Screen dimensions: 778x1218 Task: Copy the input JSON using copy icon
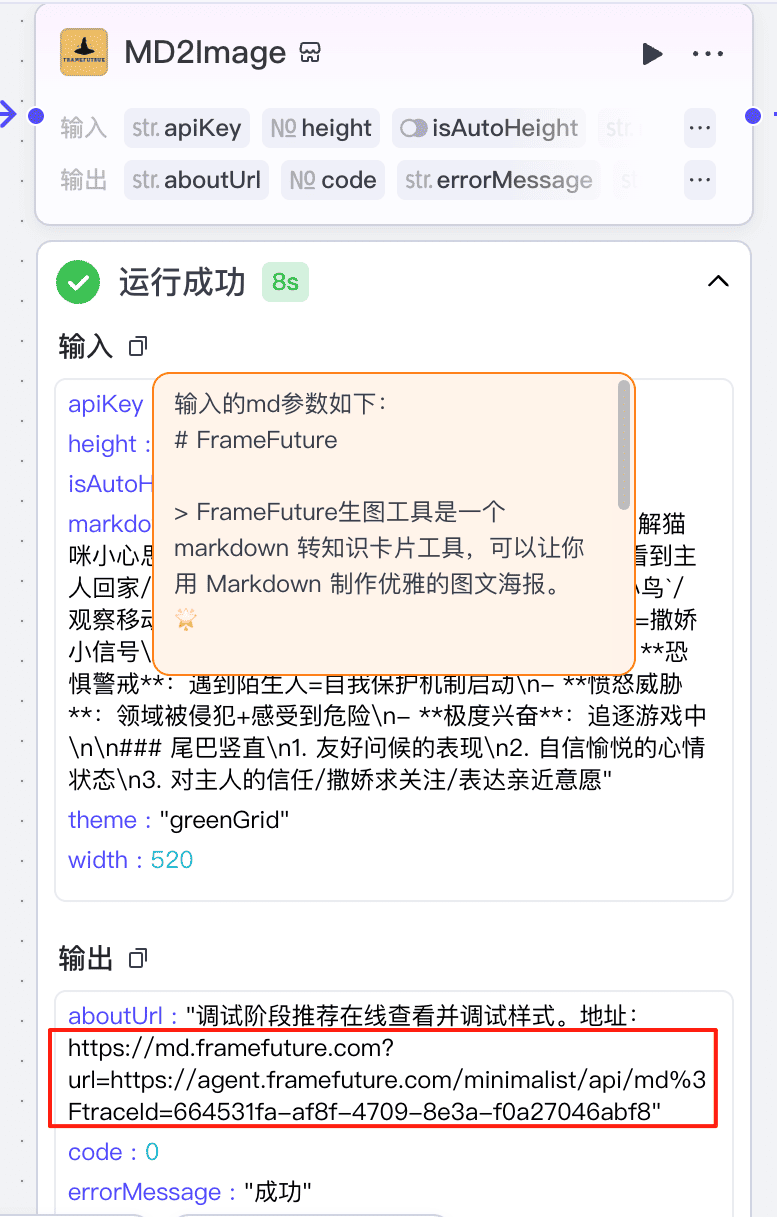(x=137, y=343)
